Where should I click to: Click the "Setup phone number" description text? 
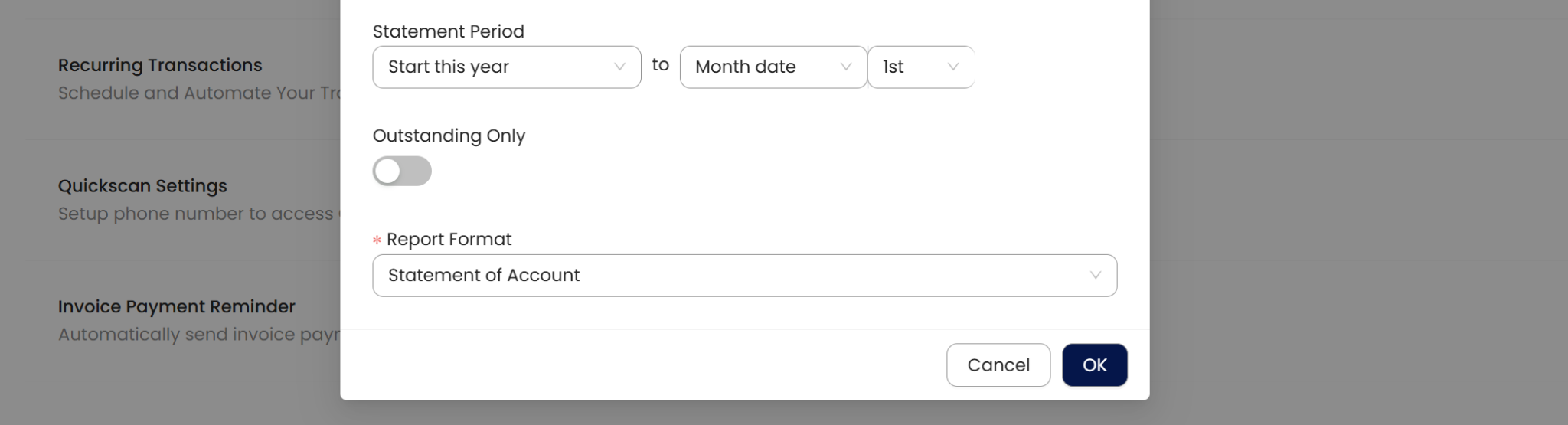195,214
